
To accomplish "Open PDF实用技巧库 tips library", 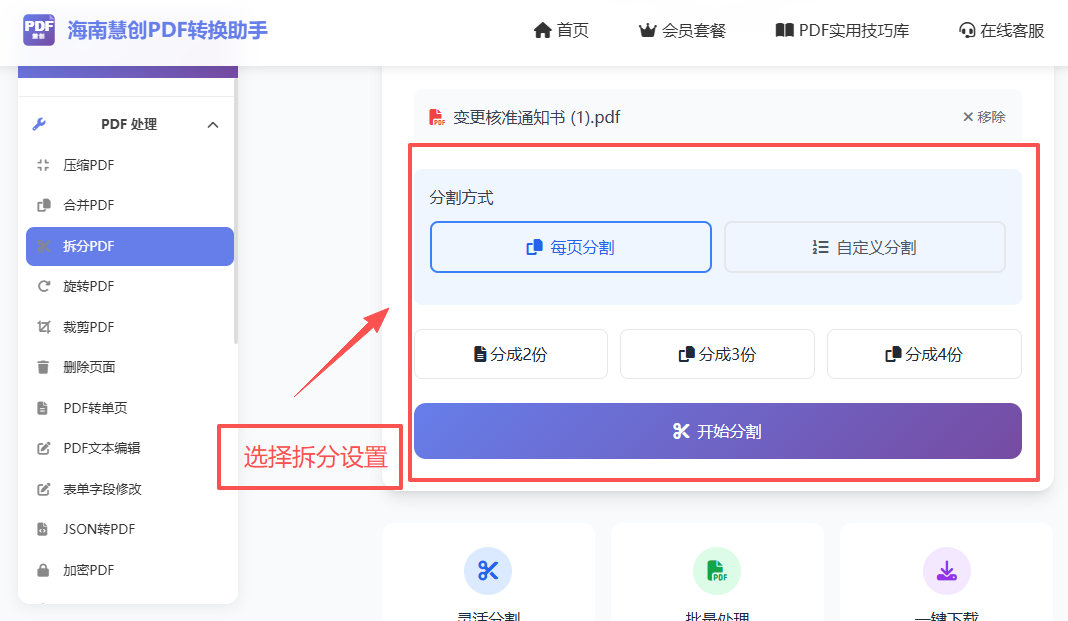I will click(x=842, y=30).
